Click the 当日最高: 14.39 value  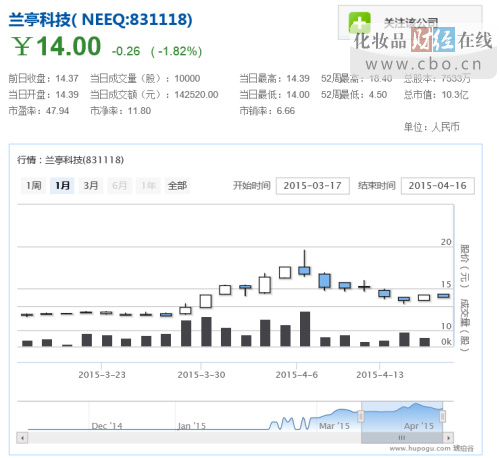click(x=274, y=79)
